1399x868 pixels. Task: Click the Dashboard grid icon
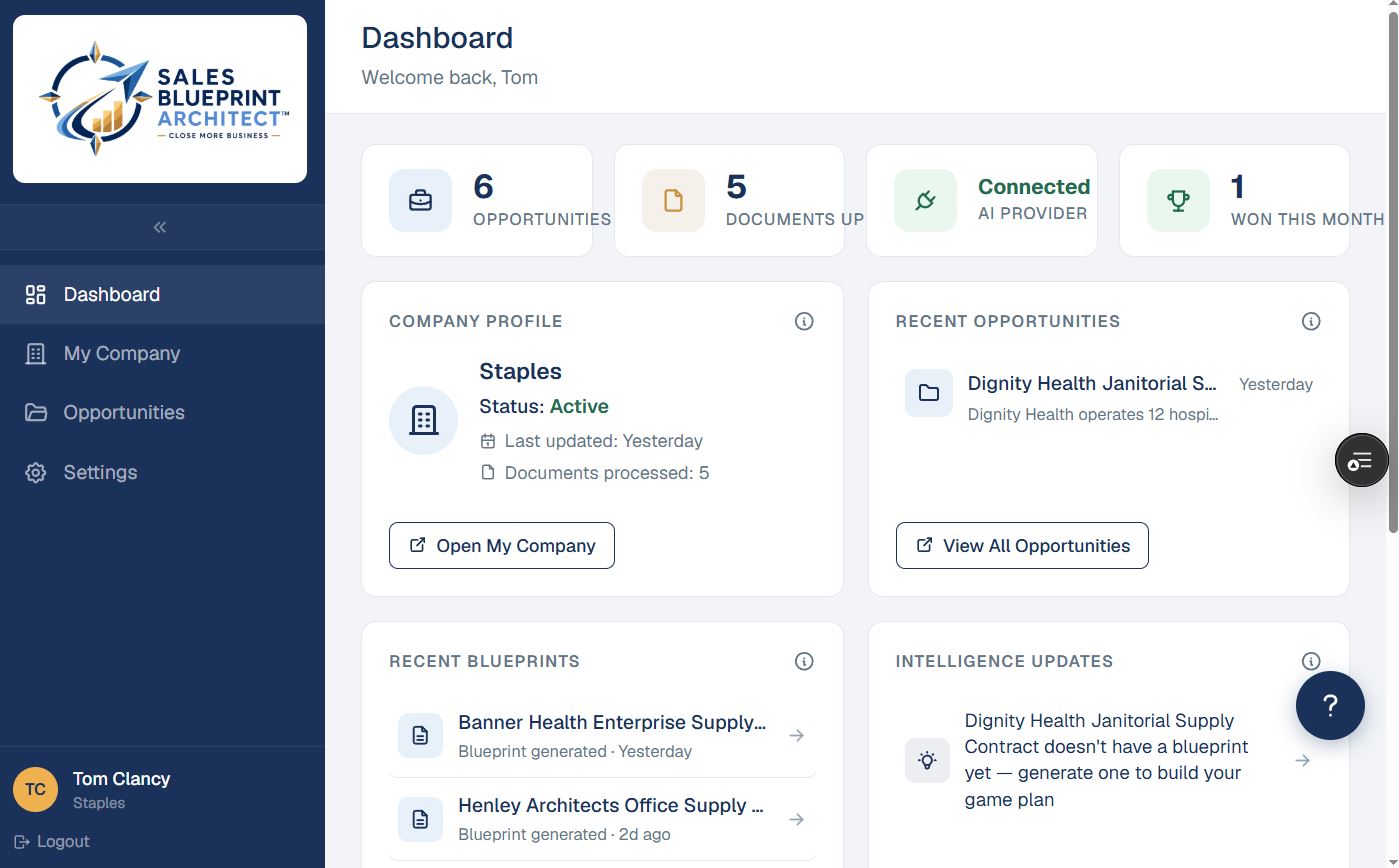tap(36, 294)
